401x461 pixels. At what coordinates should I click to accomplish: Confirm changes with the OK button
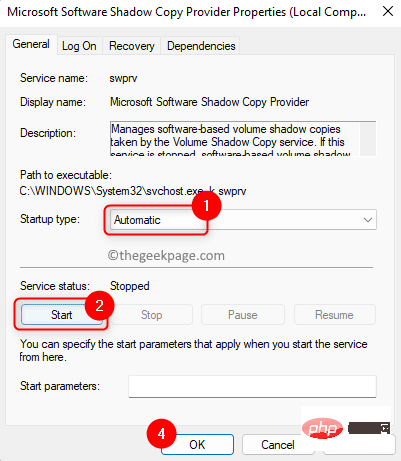[197, 445]
